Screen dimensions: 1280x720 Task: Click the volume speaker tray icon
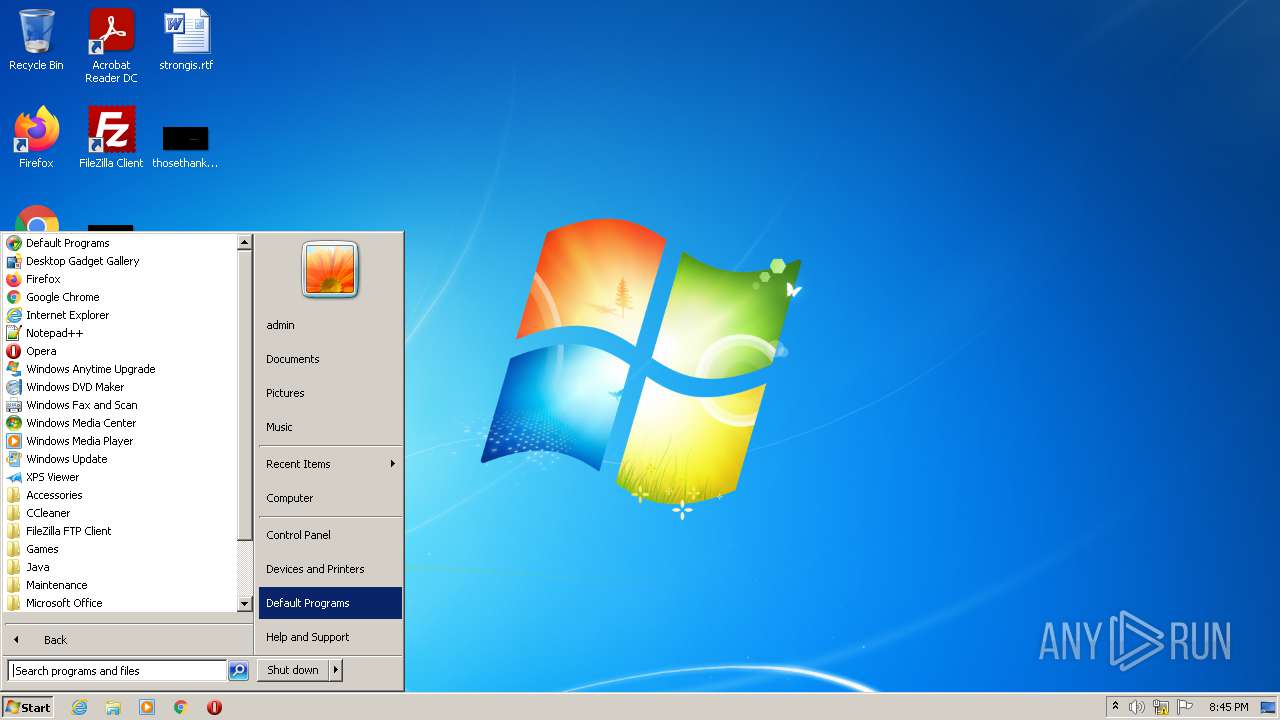click(x=1136, y=707)
